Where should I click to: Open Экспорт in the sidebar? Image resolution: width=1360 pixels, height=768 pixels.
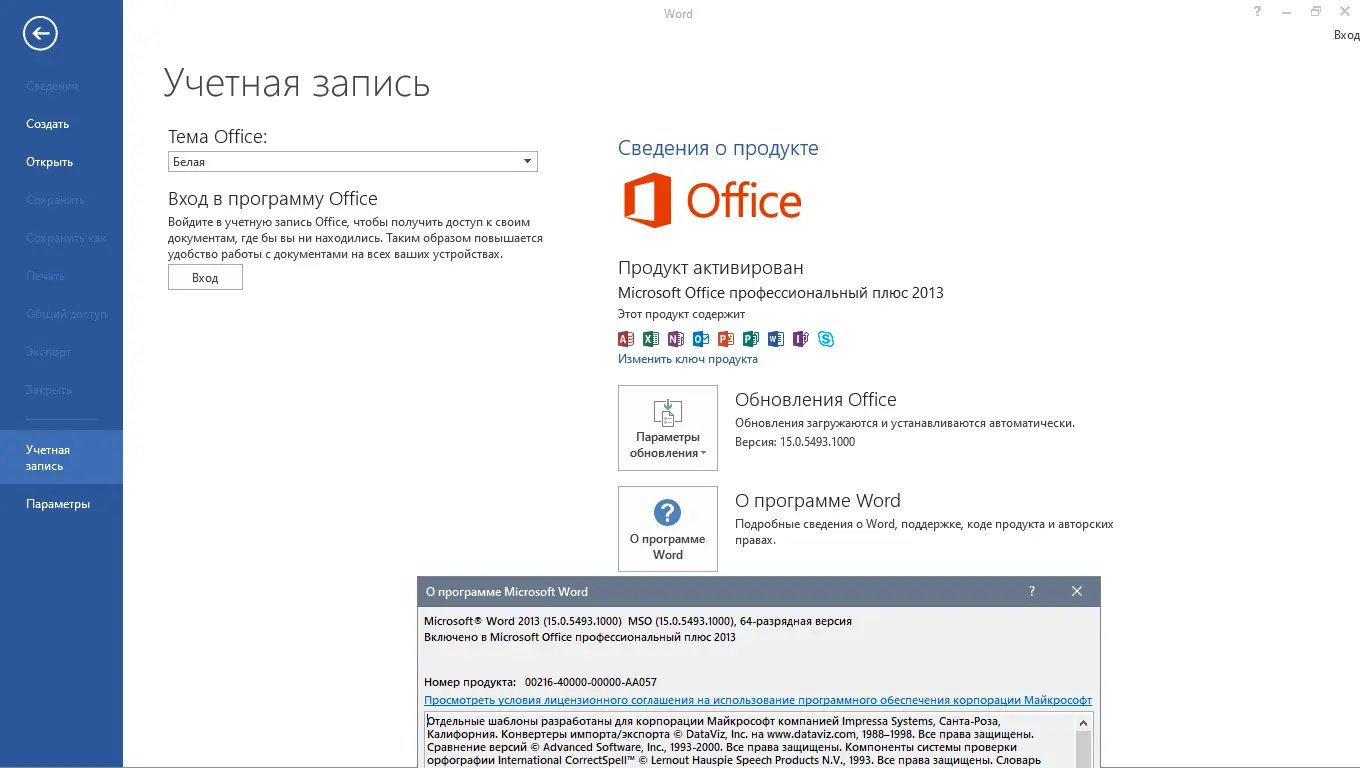click(49, 352)
